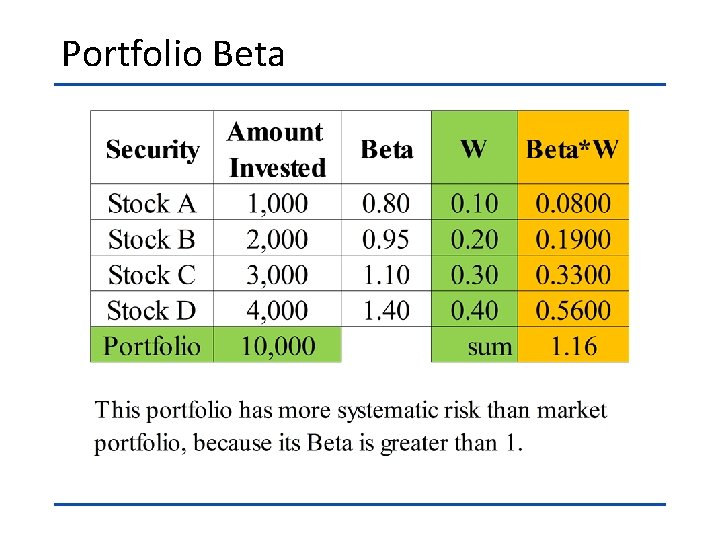Click the Stock D cell
The height and width of the screenshot is (540, 720).
(152, 309)
